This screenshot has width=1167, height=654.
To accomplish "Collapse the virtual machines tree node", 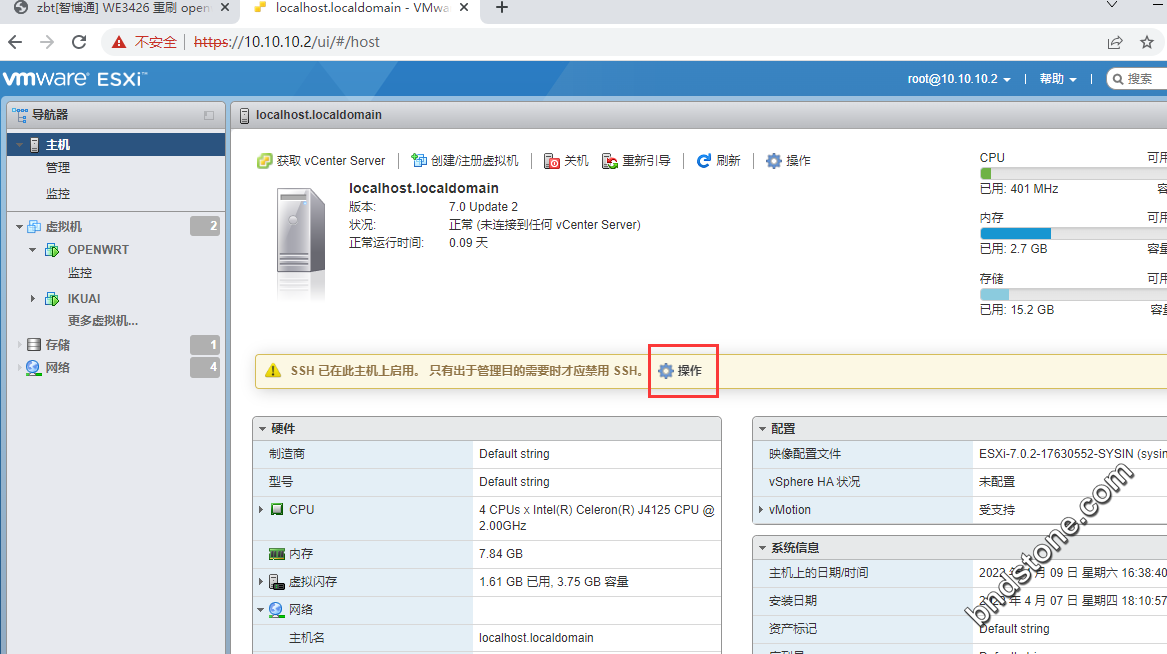I will (x=19, y=226).
